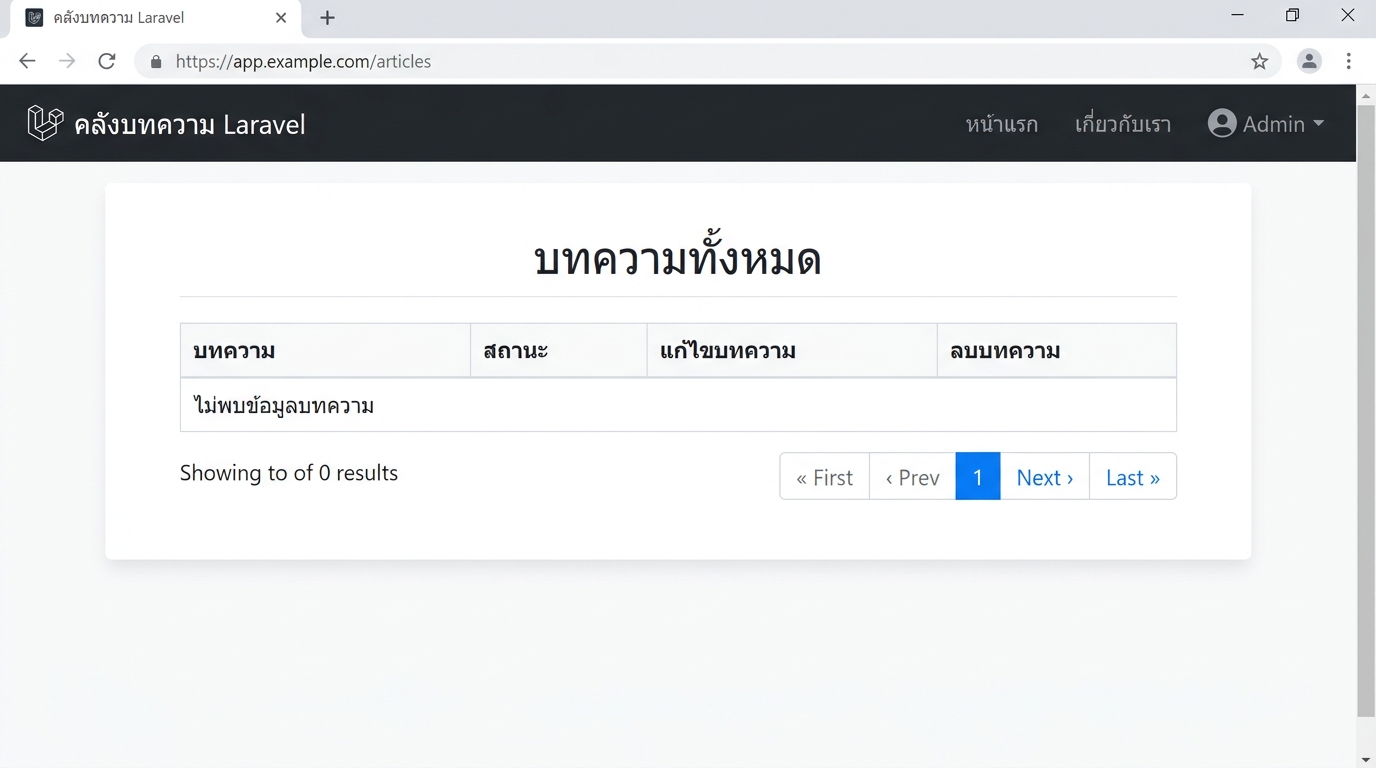Click the บทความ column header
Image resolution: width=1376 pixels, height=768 pixels.
[326, 351]
